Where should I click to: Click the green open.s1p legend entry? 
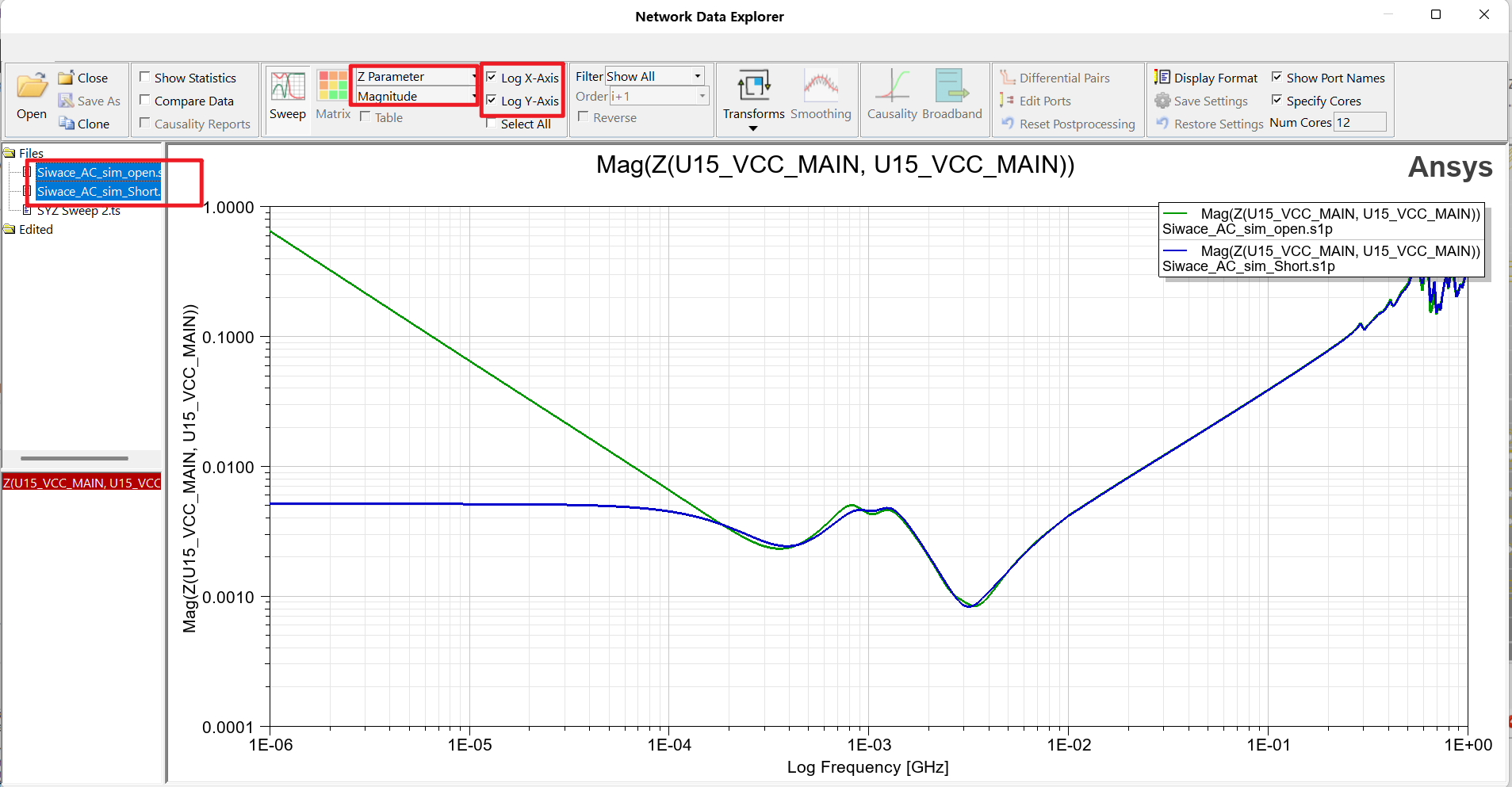pos(1322,221)
